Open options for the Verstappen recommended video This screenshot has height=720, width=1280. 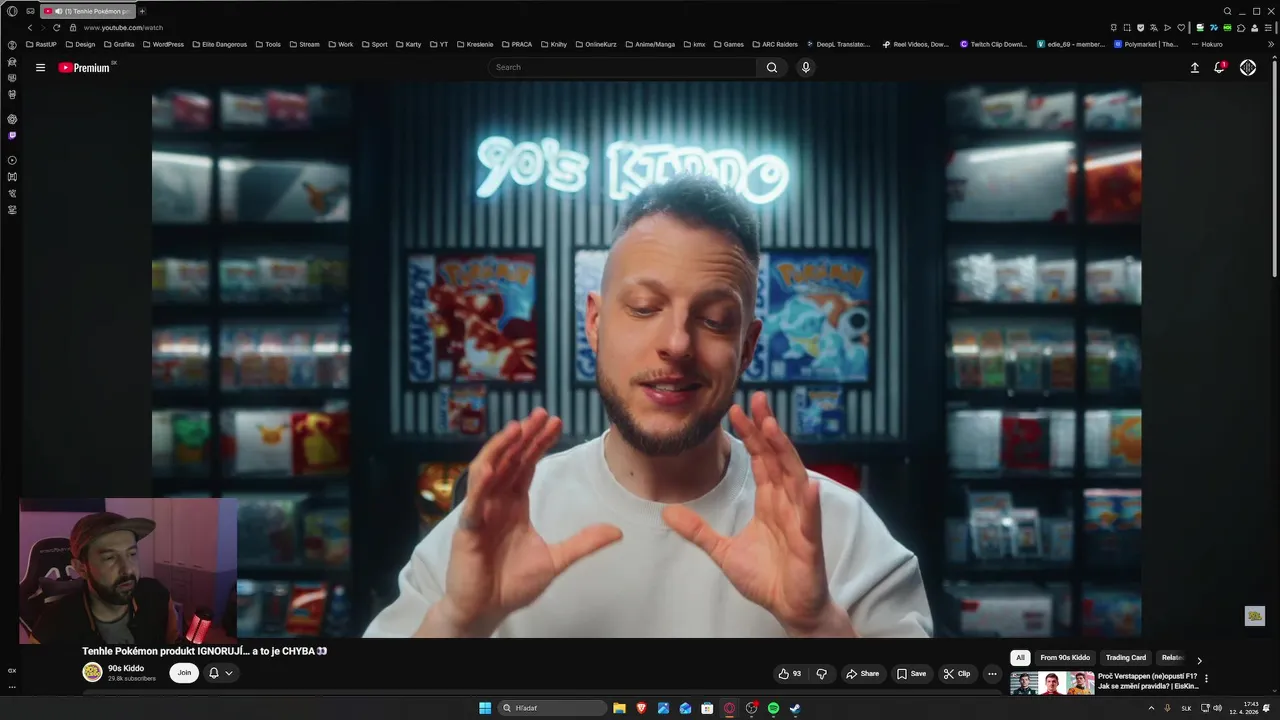[x=1206, y=678]
